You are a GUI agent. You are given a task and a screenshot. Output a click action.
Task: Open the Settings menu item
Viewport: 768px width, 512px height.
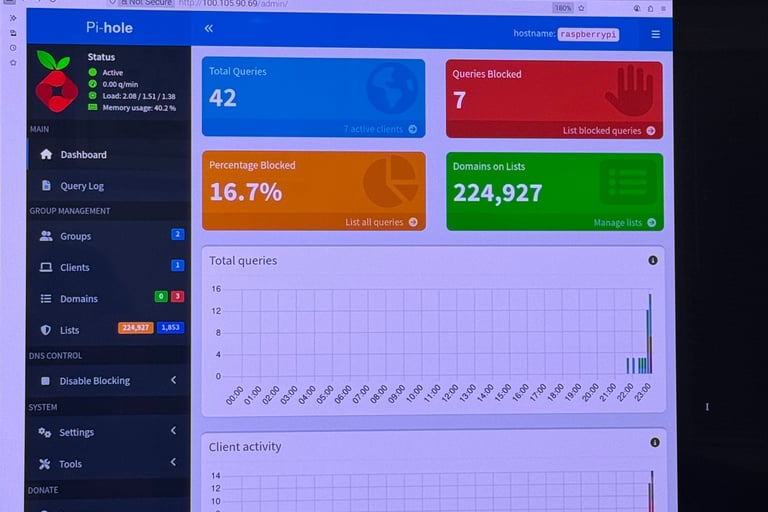[108, 432]
